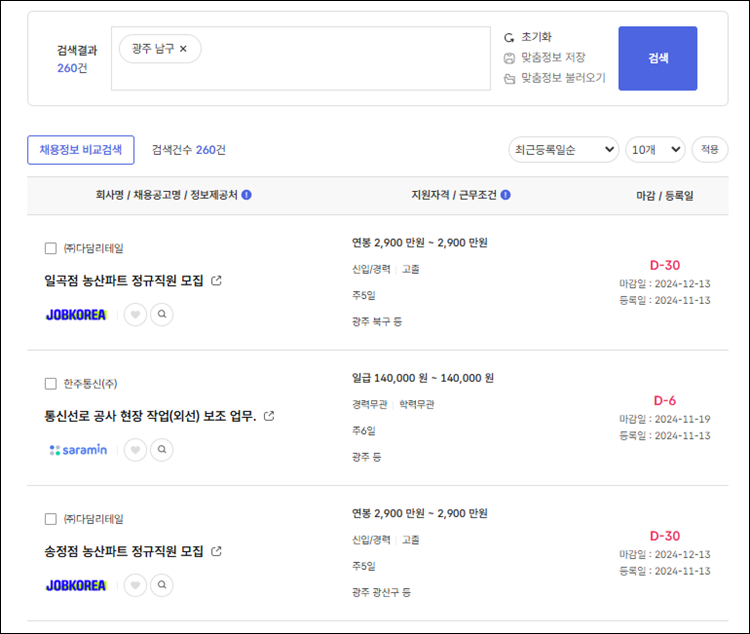Click info icon beside 정보제공처 header
The height and width of the screenshot is (634, 750).
[246, 195]
